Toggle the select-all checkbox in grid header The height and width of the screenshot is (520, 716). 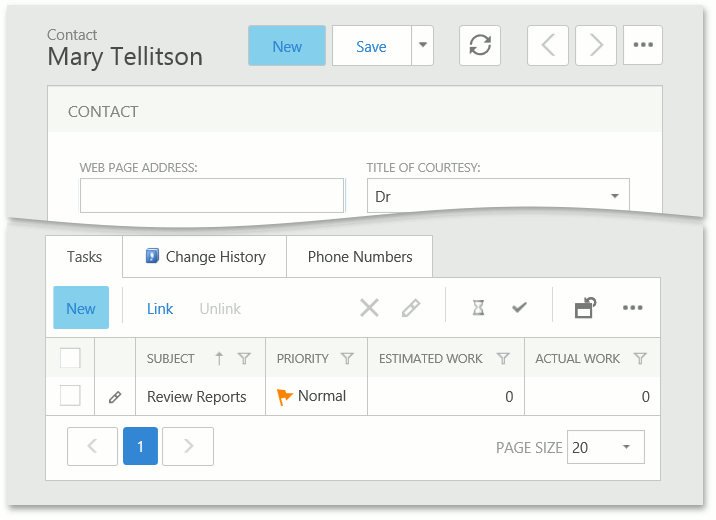pos(70,358)
